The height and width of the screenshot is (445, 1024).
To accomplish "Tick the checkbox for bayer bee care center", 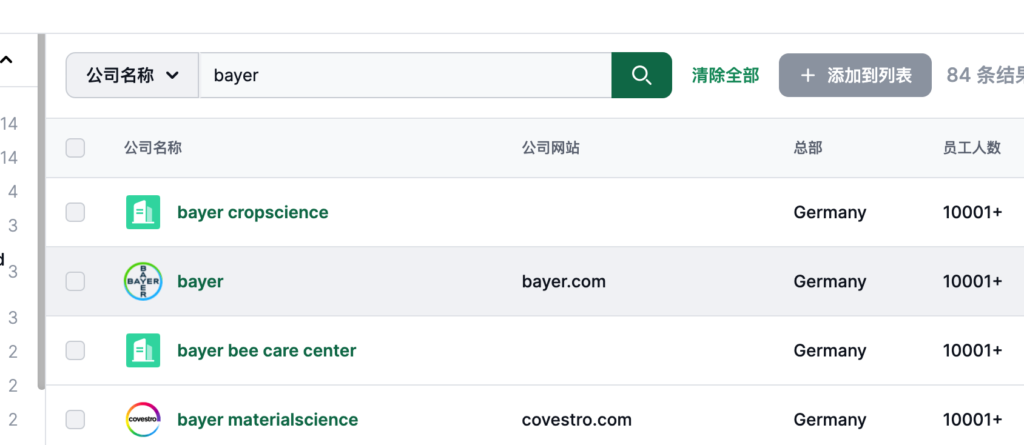I will (75, 351).
